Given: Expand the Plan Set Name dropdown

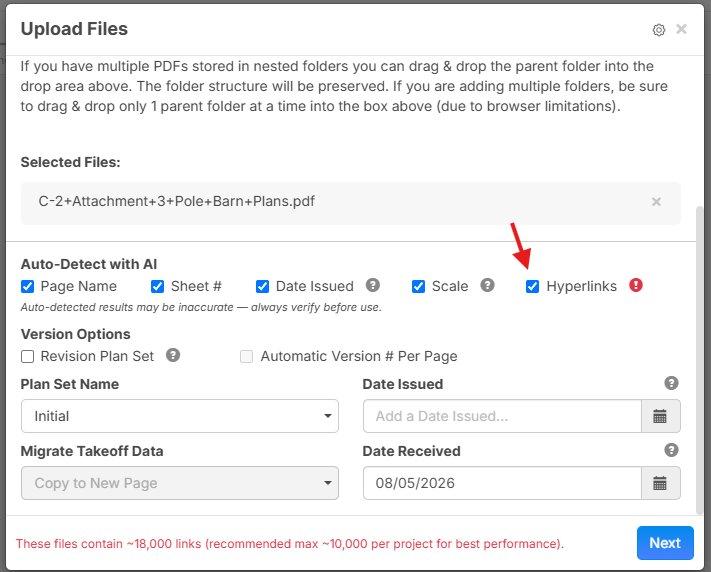Looking at the screenshot, I should (180, 416).
